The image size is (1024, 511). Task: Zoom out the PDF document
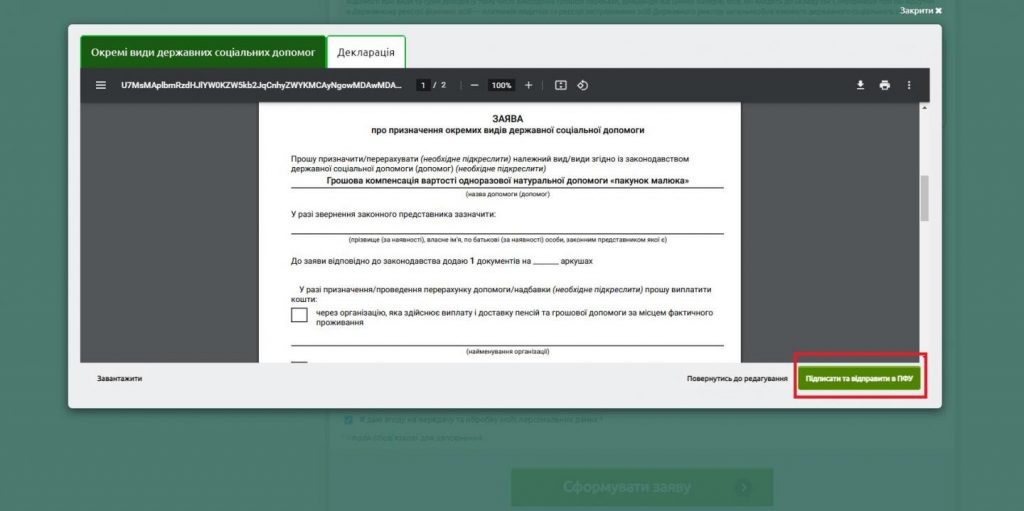point(474,85)
